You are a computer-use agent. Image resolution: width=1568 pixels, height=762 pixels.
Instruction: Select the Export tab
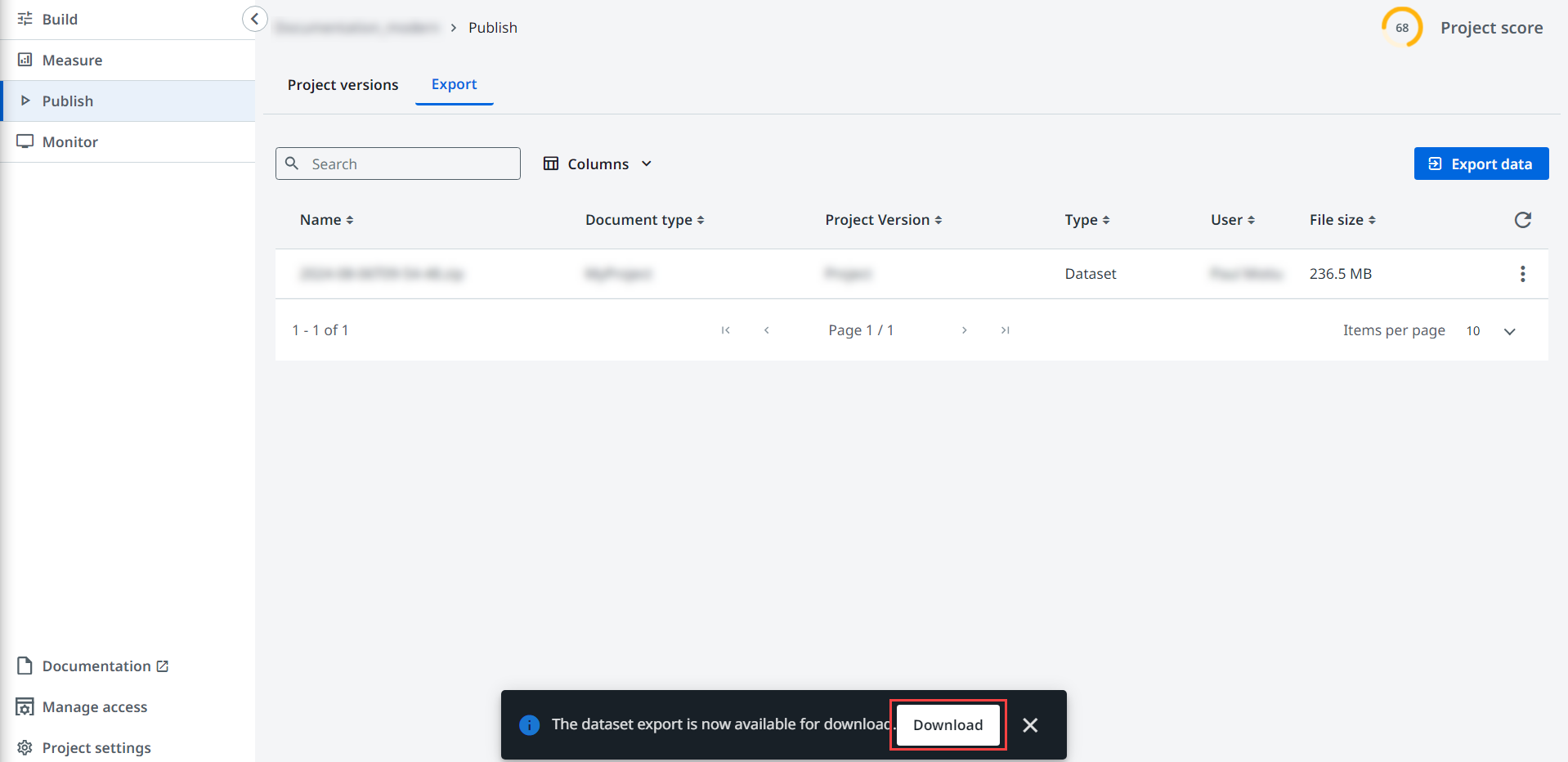pos(454,85)
